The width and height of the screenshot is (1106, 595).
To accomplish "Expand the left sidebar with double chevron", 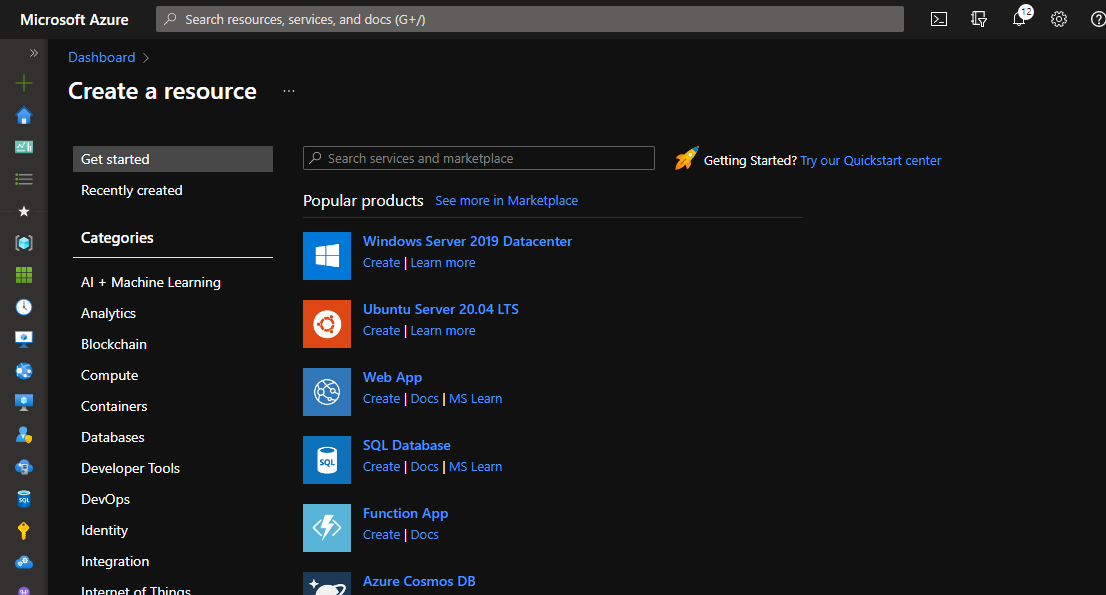I will pos(33,53).
